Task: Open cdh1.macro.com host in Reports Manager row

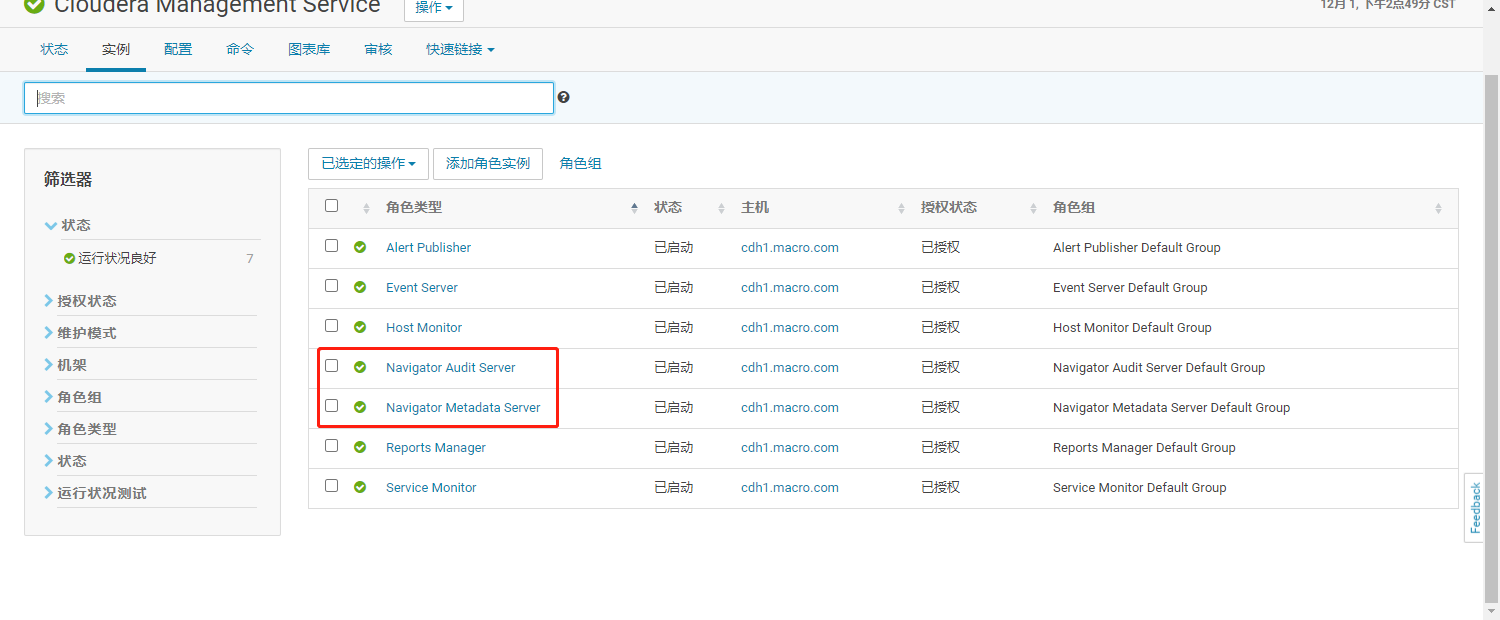Action: [790, 447]
